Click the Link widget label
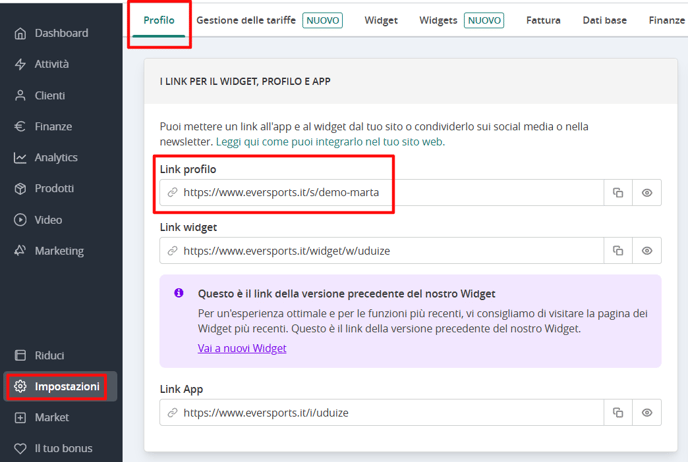This screenshot has width=688, height=462. tap(188, 227)
